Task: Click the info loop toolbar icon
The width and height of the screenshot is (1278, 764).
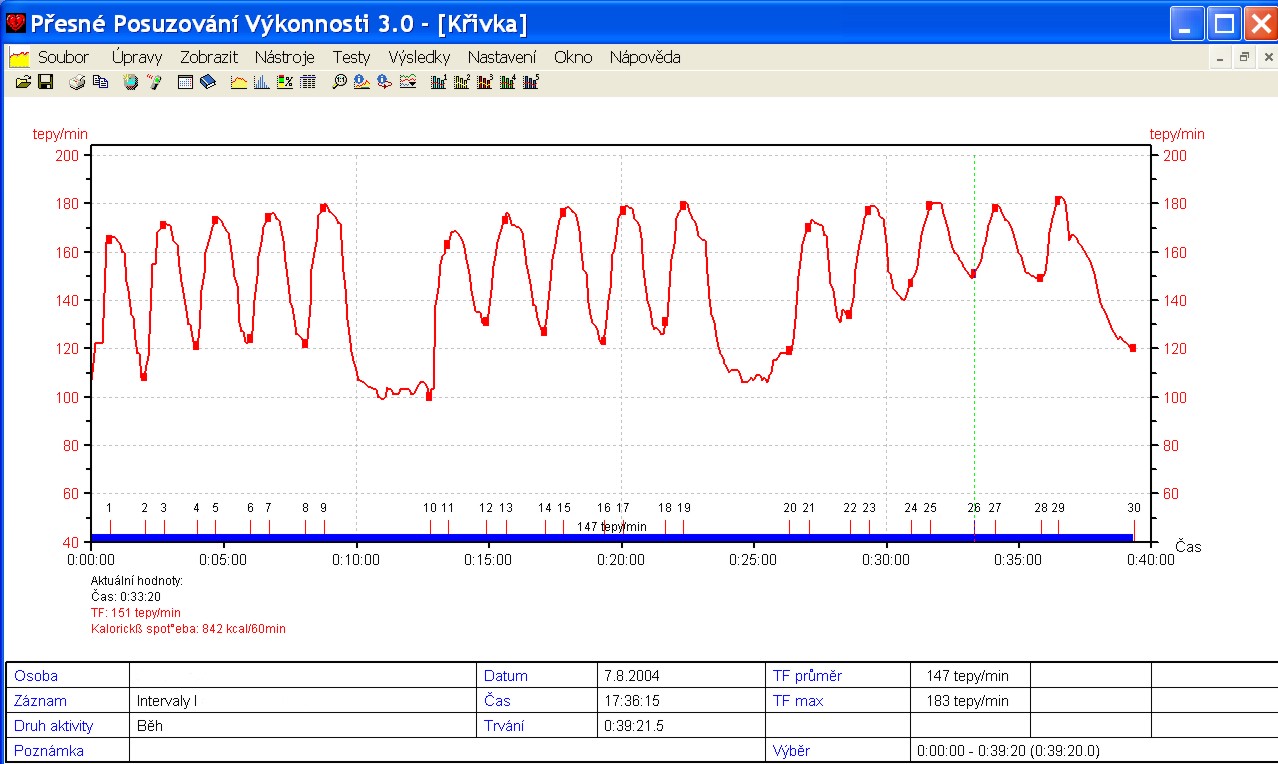Action: click(385, 82)
